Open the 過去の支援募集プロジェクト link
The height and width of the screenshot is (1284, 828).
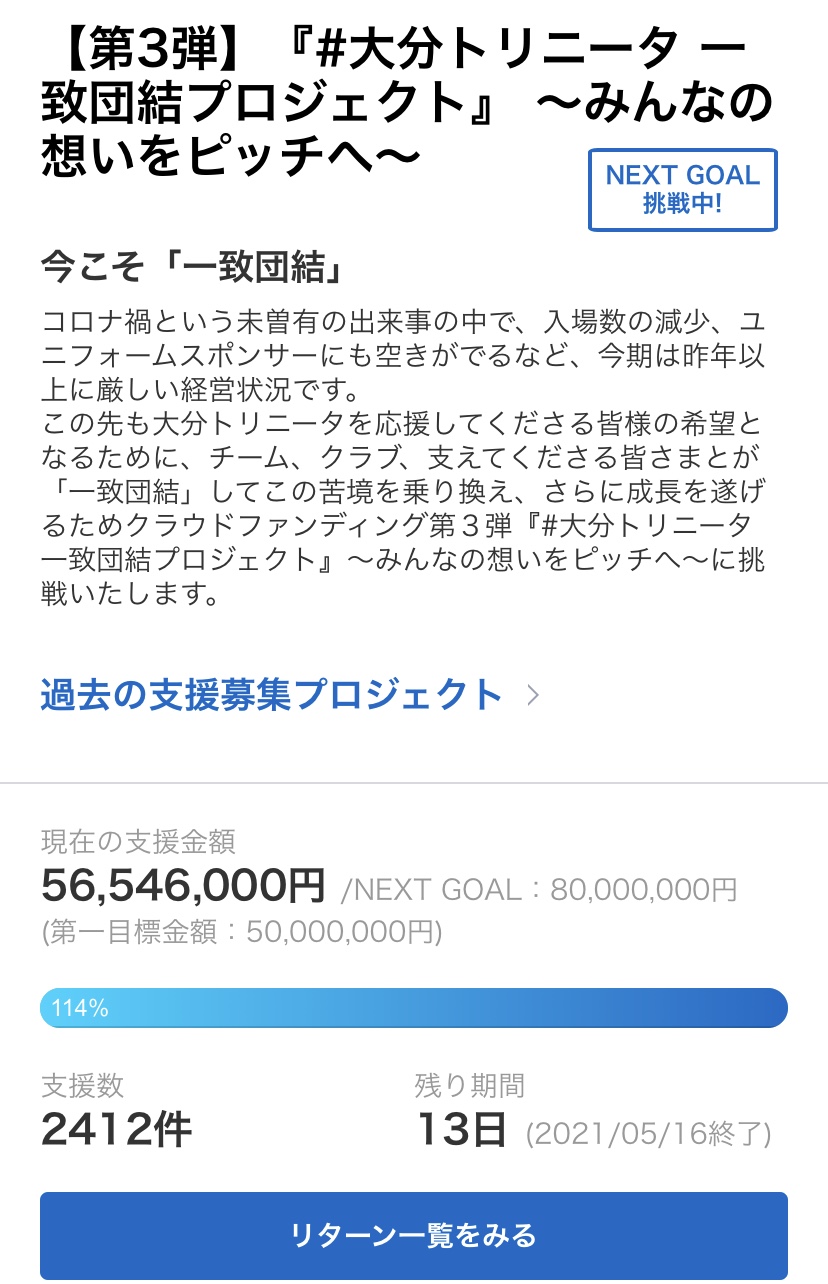[271, 695]
